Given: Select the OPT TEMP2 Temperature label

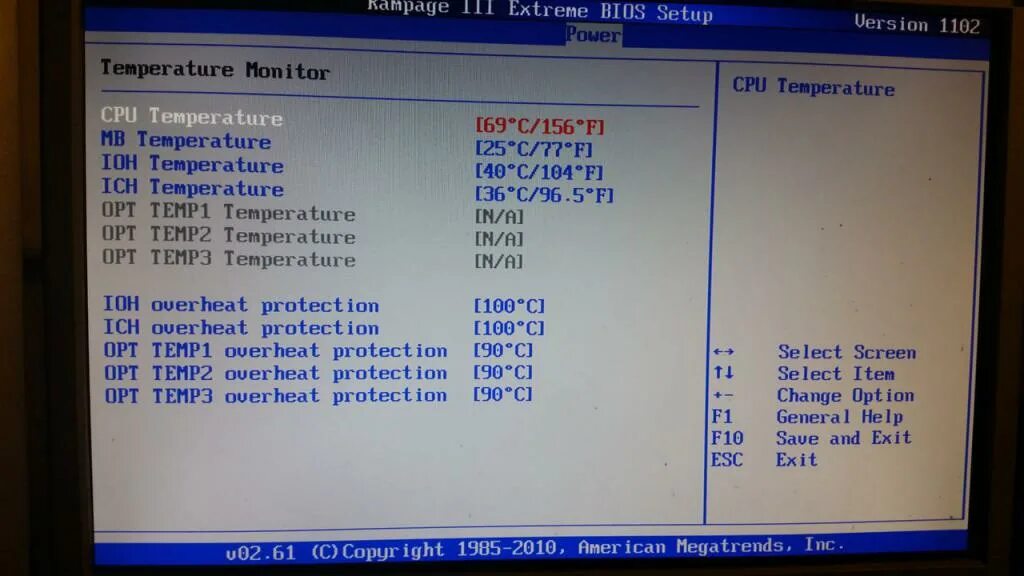Looking at the screenshot, I should click(229, 235).
